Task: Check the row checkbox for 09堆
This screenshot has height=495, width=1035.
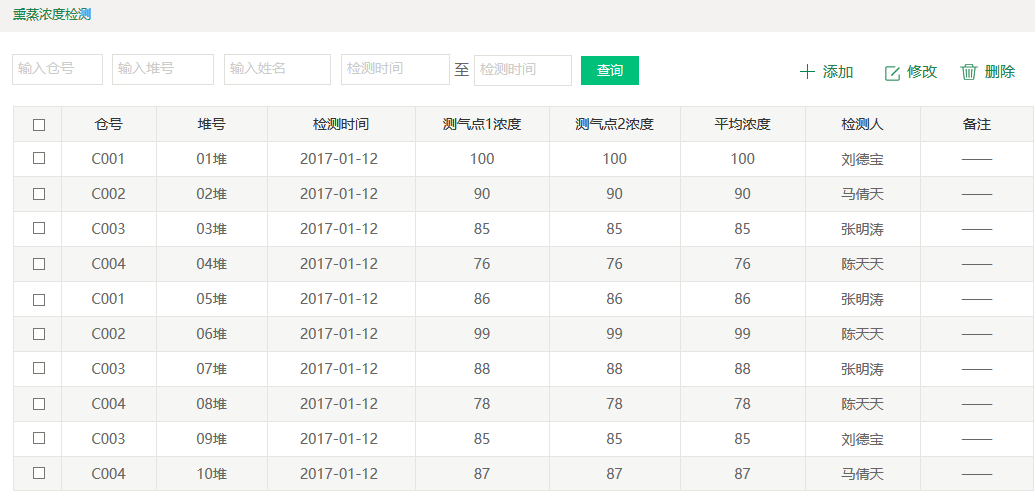Action: click(39, 438)
